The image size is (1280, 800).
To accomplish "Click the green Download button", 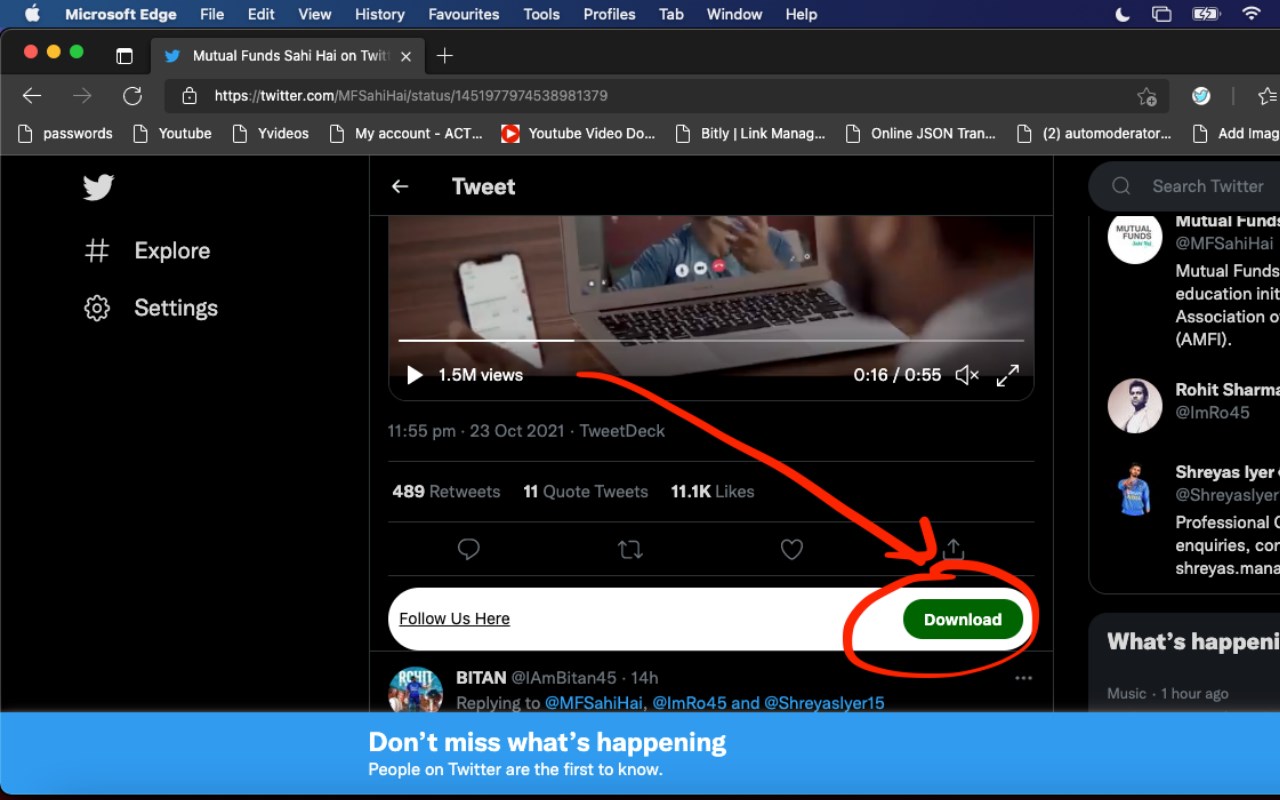I will [963, 619].
